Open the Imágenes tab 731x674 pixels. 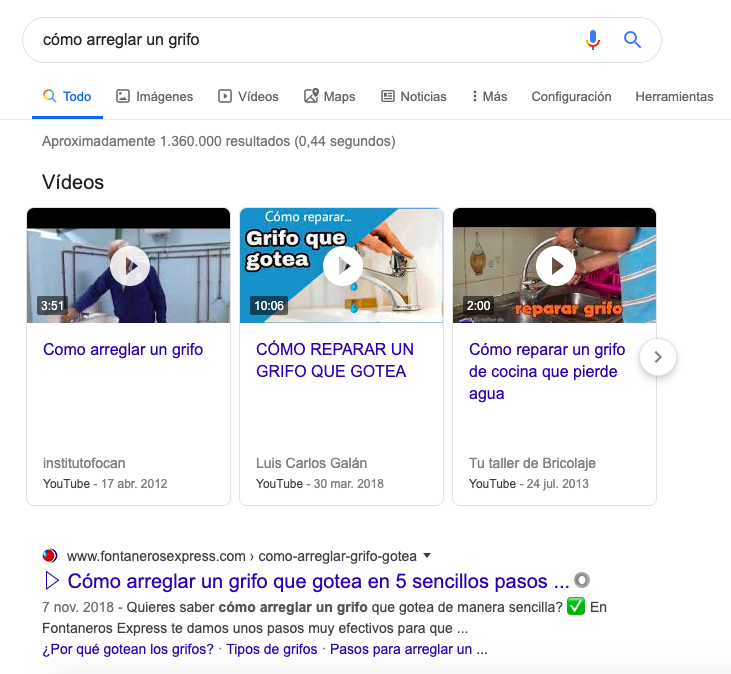point(154,97)
